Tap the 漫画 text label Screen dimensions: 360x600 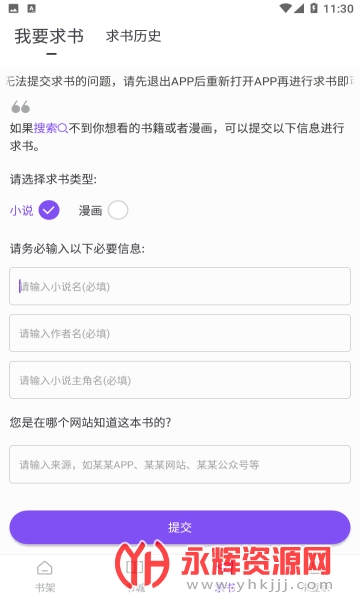coord(90,210)
